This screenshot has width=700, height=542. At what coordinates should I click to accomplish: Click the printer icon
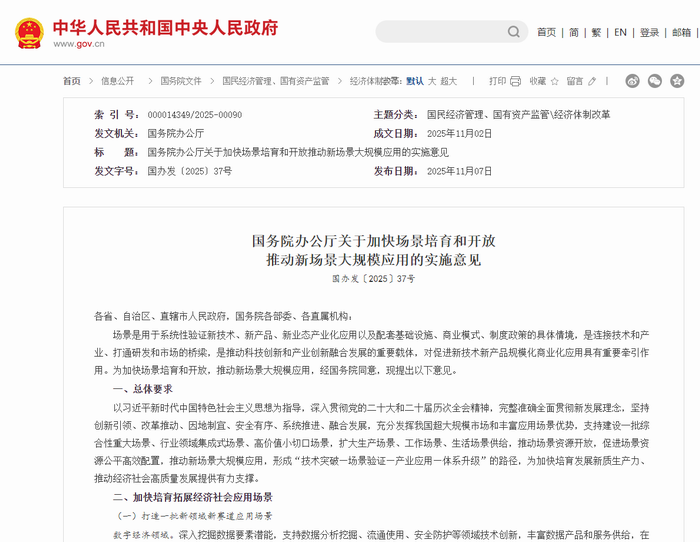pos(516,81)
